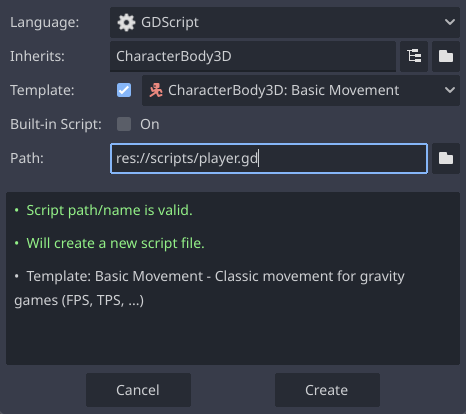The height and width of the screenshot is (414, 466).
Task: Open the Language GDScript dropdown
Action: click(285, 22)
